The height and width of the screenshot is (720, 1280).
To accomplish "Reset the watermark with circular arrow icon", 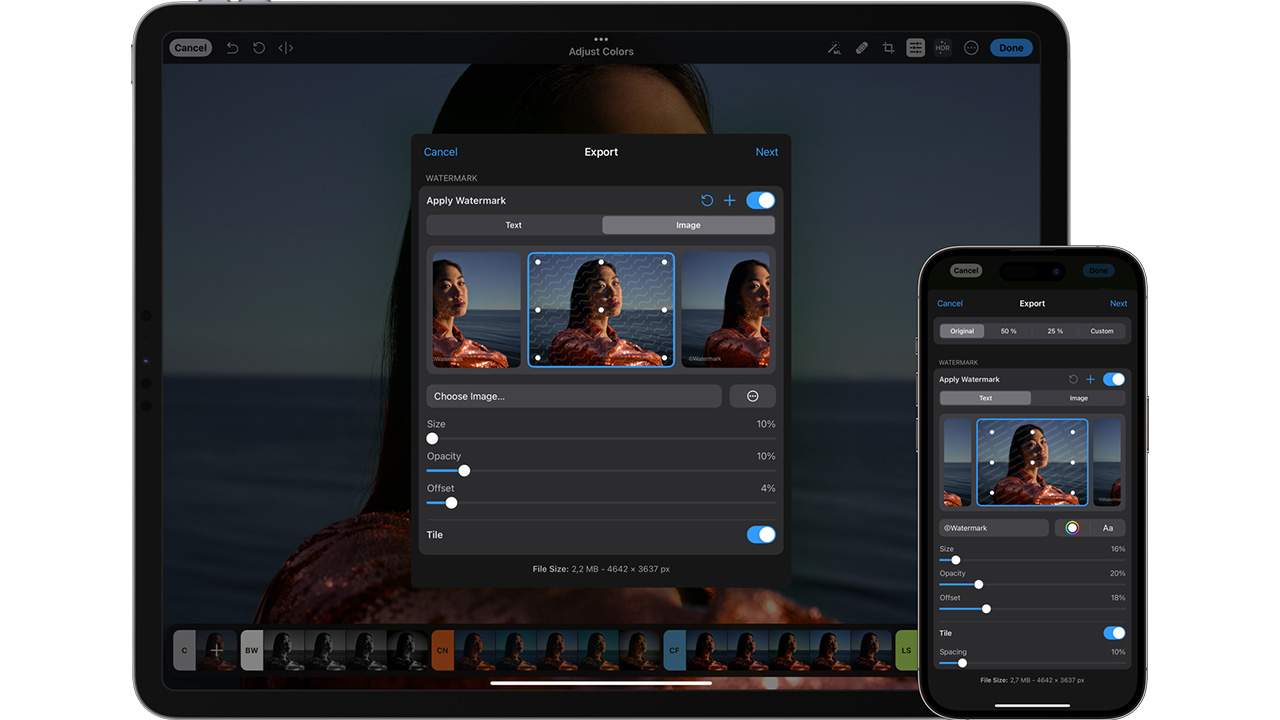I will 707,200.
